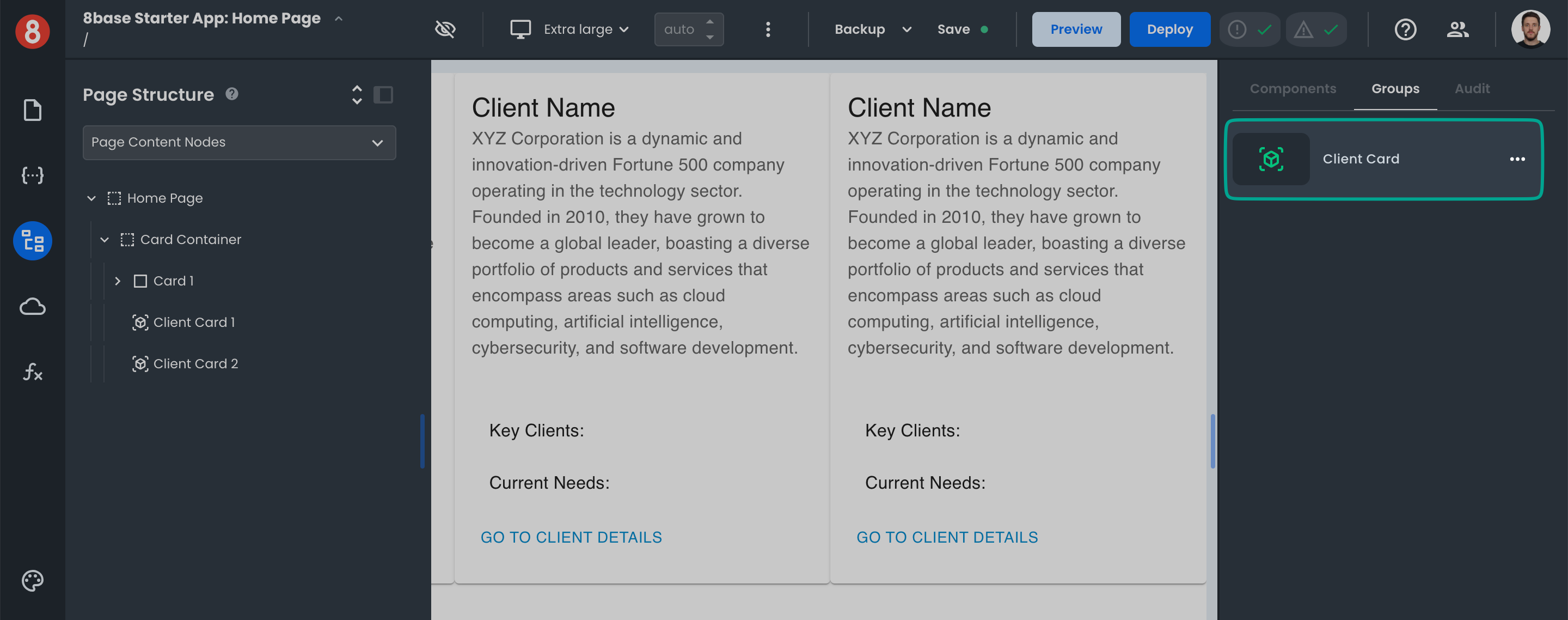Open the help question mark icon

click(x=1405, y=29)
